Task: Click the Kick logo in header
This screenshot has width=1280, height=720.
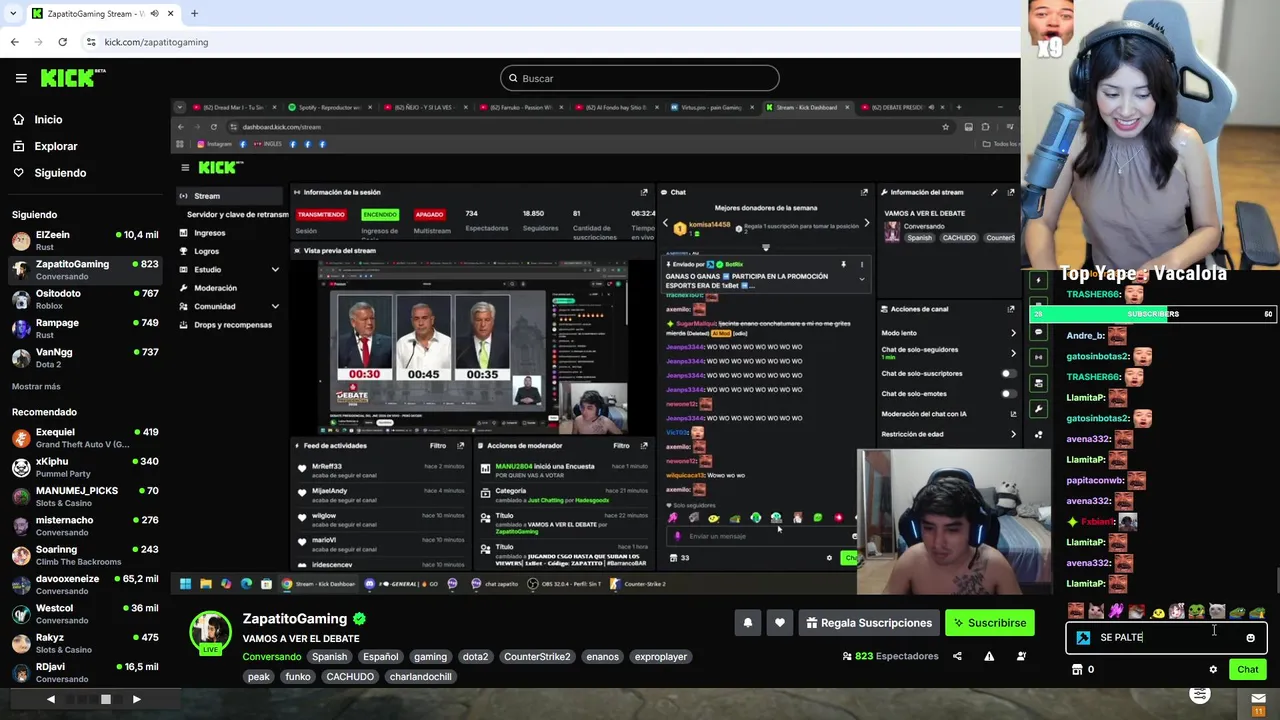Action: point(73,77)
